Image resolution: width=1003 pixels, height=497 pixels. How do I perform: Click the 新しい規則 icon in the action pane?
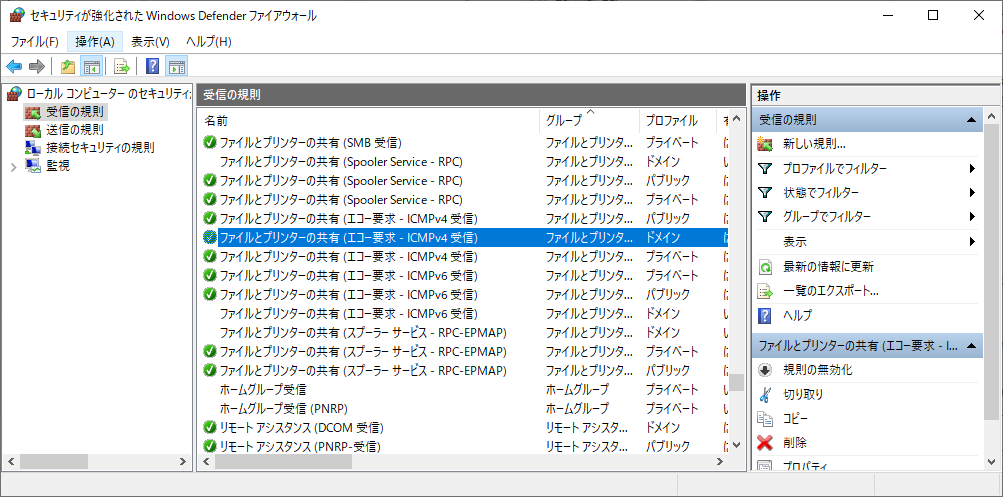[764, 144]
